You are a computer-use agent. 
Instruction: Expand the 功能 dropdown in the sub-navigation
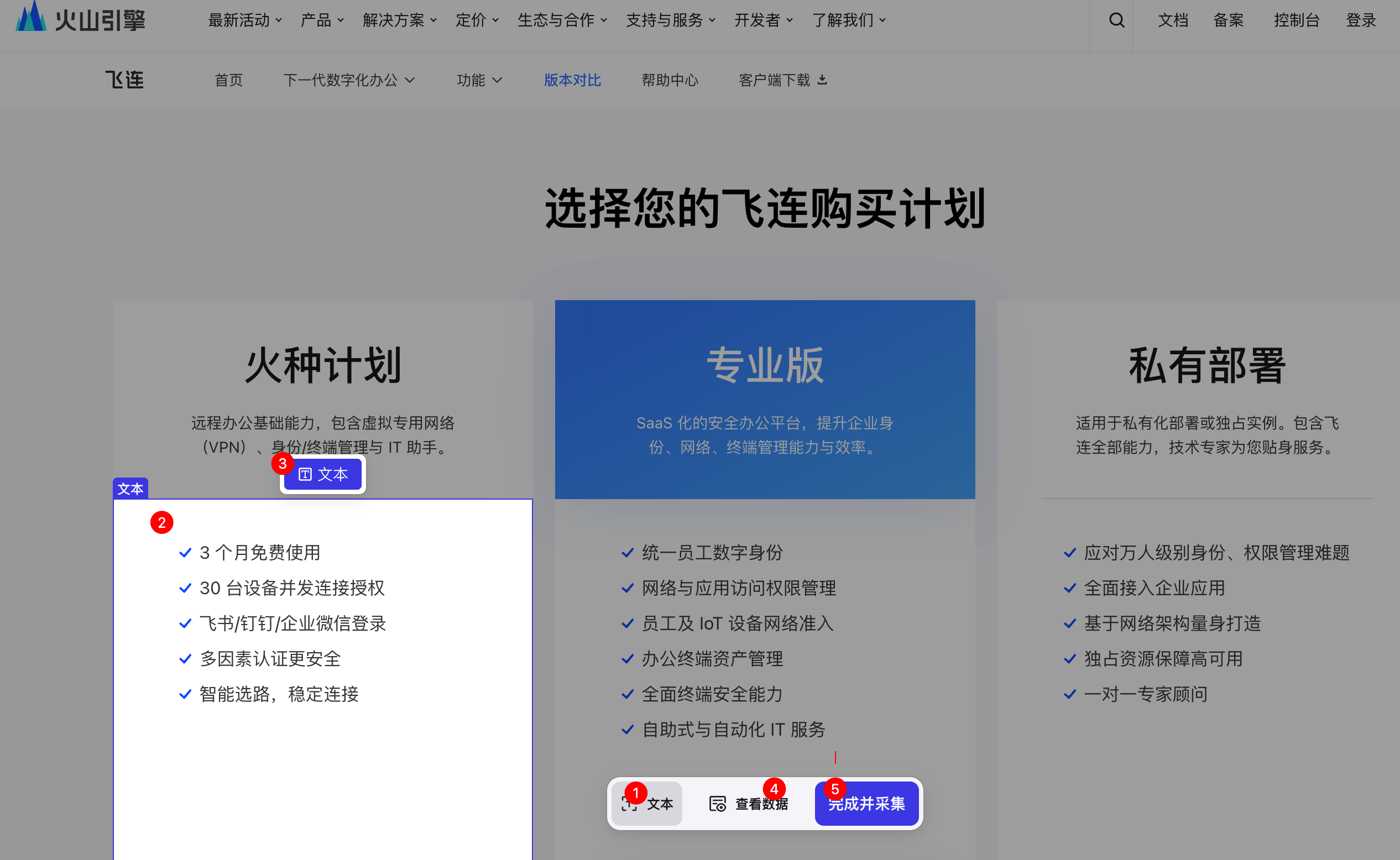point(479,80)
